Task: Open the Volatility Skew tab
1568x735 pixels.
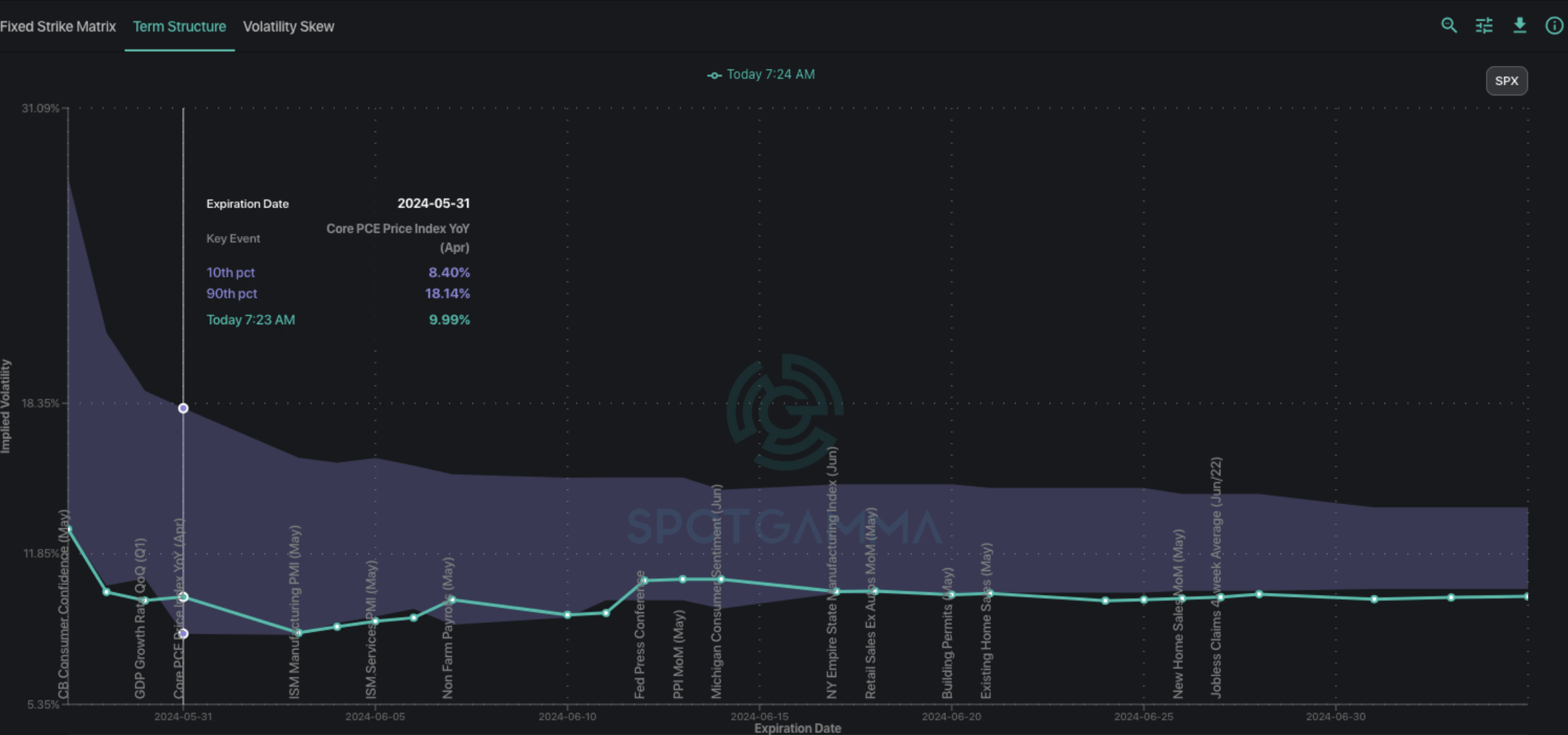Action: pyautogui.click(x=288, y=27)
